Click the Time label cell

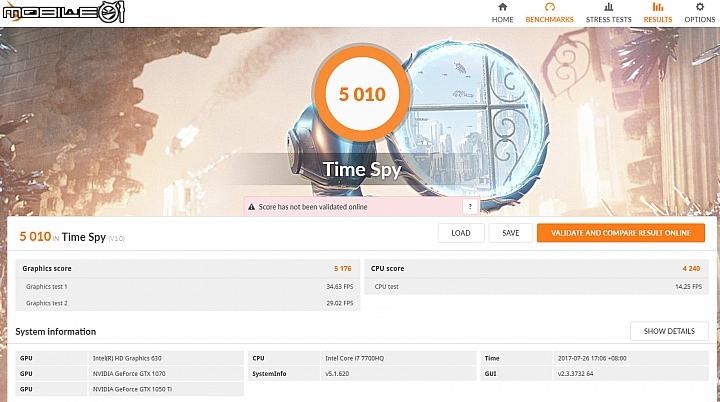[516, 358]
